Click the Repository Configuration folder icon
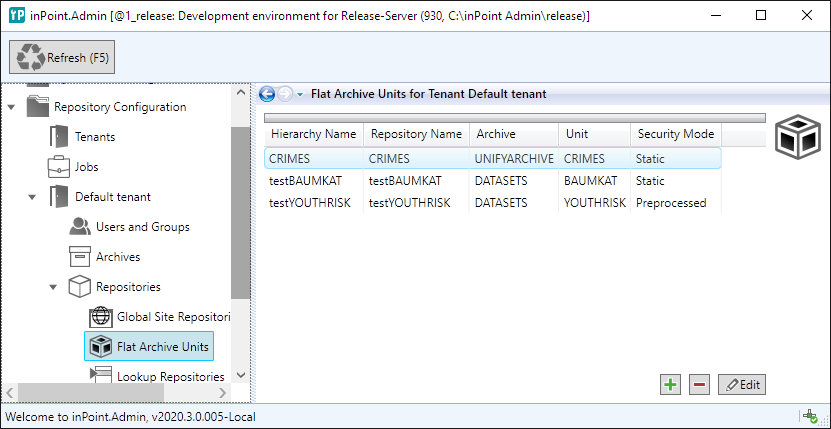This screenshot has width=831, height=429. click(x=38, y=107)
